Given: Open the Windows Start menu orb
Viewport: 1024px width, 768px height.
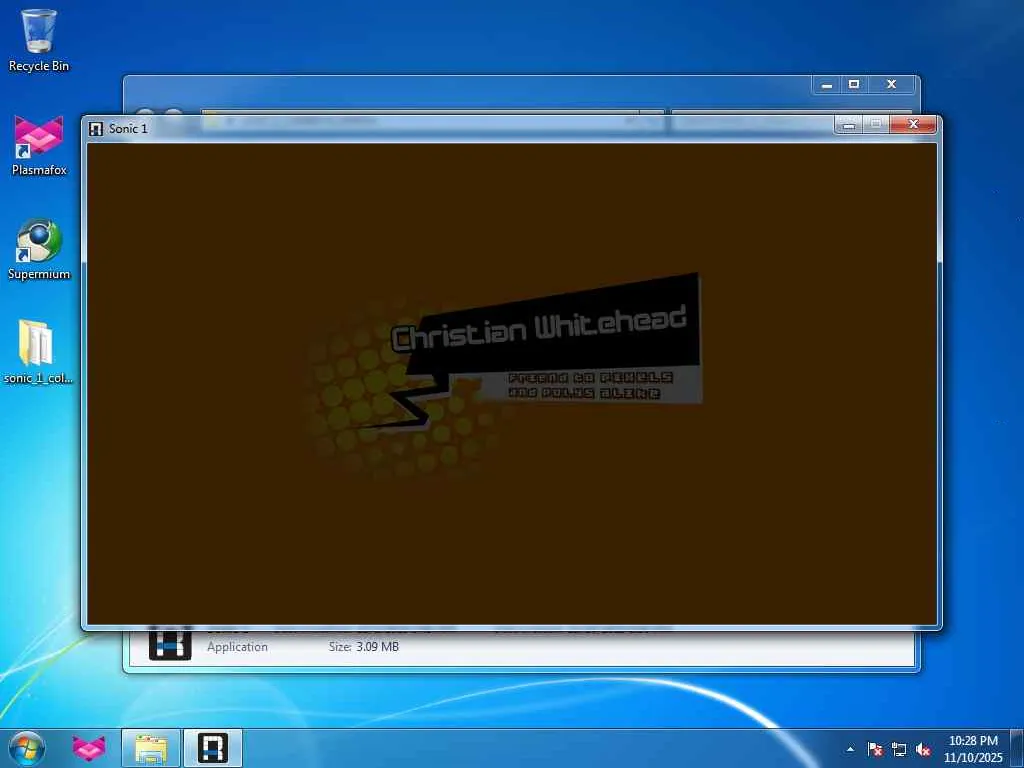Looking at the screenshot, I should (x=27, y=748).
